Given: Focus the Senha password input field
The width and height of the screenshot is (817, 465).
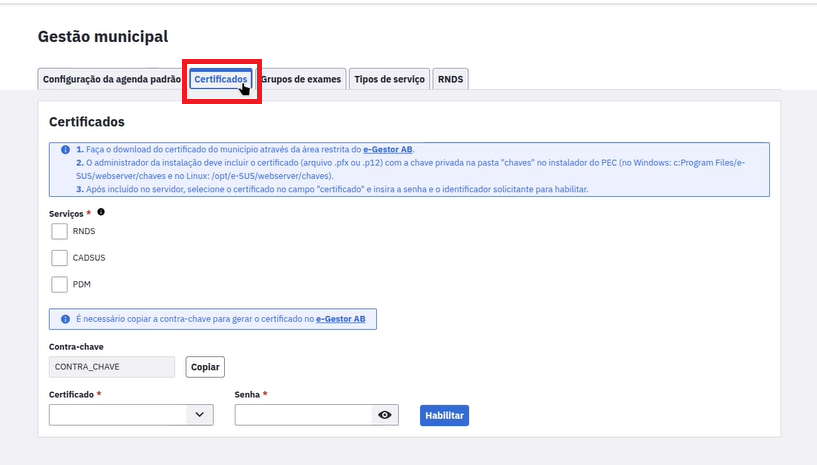Looking at the screenshot, I should click(x=302, y=415).
